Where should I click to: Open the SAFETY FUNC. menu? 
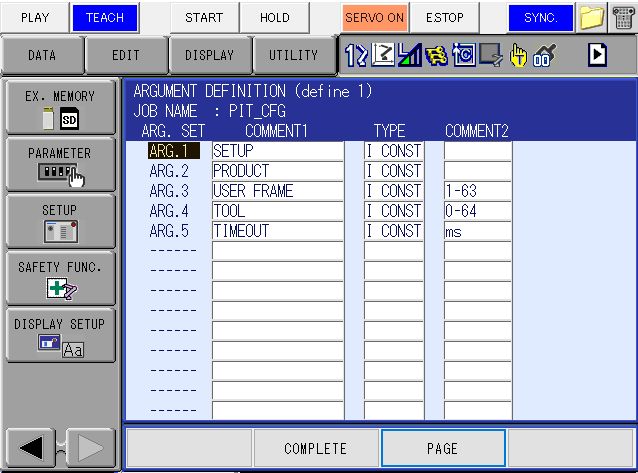pos(60,278)
